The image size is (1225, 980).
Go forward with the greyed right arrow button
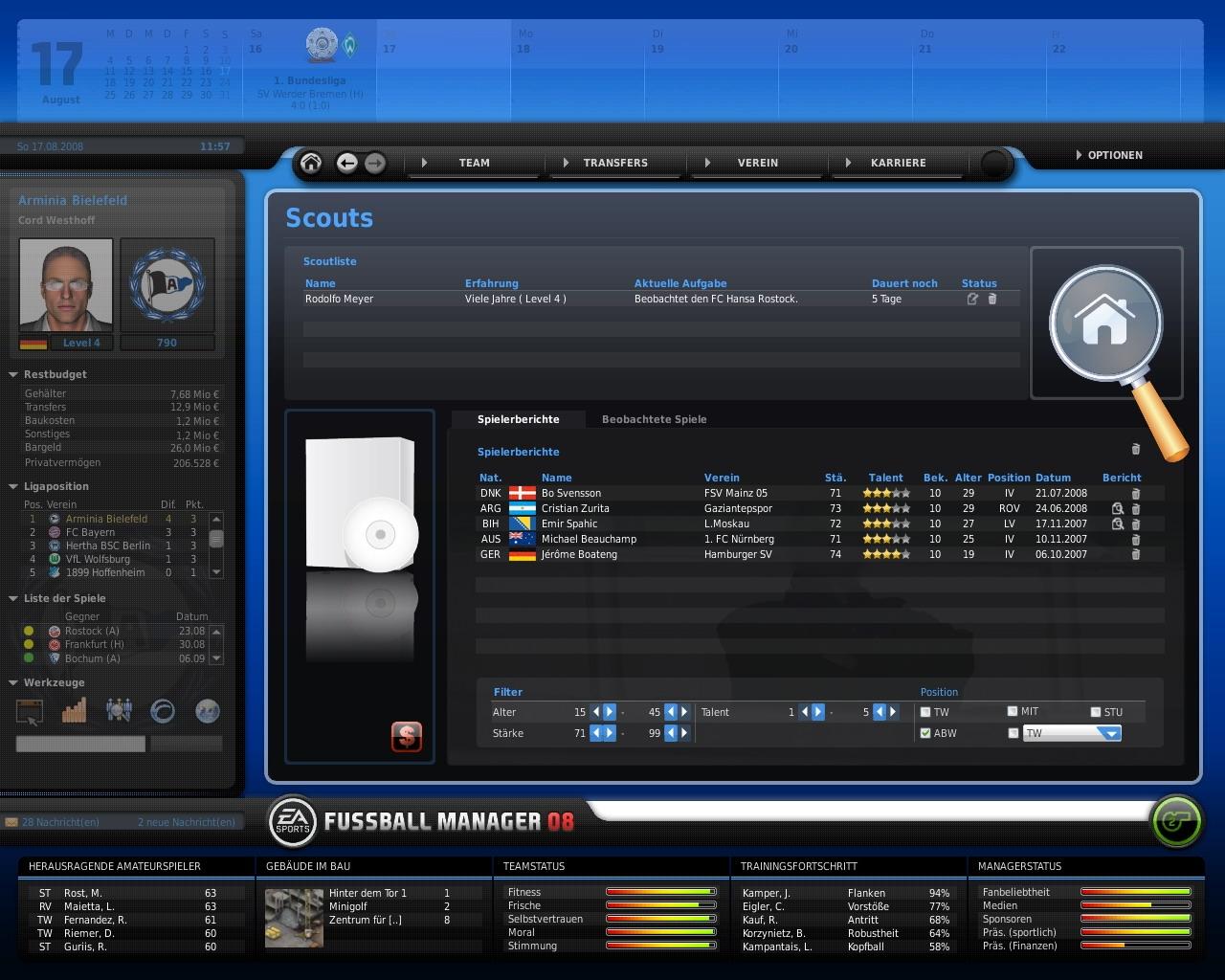coord(374,163)
